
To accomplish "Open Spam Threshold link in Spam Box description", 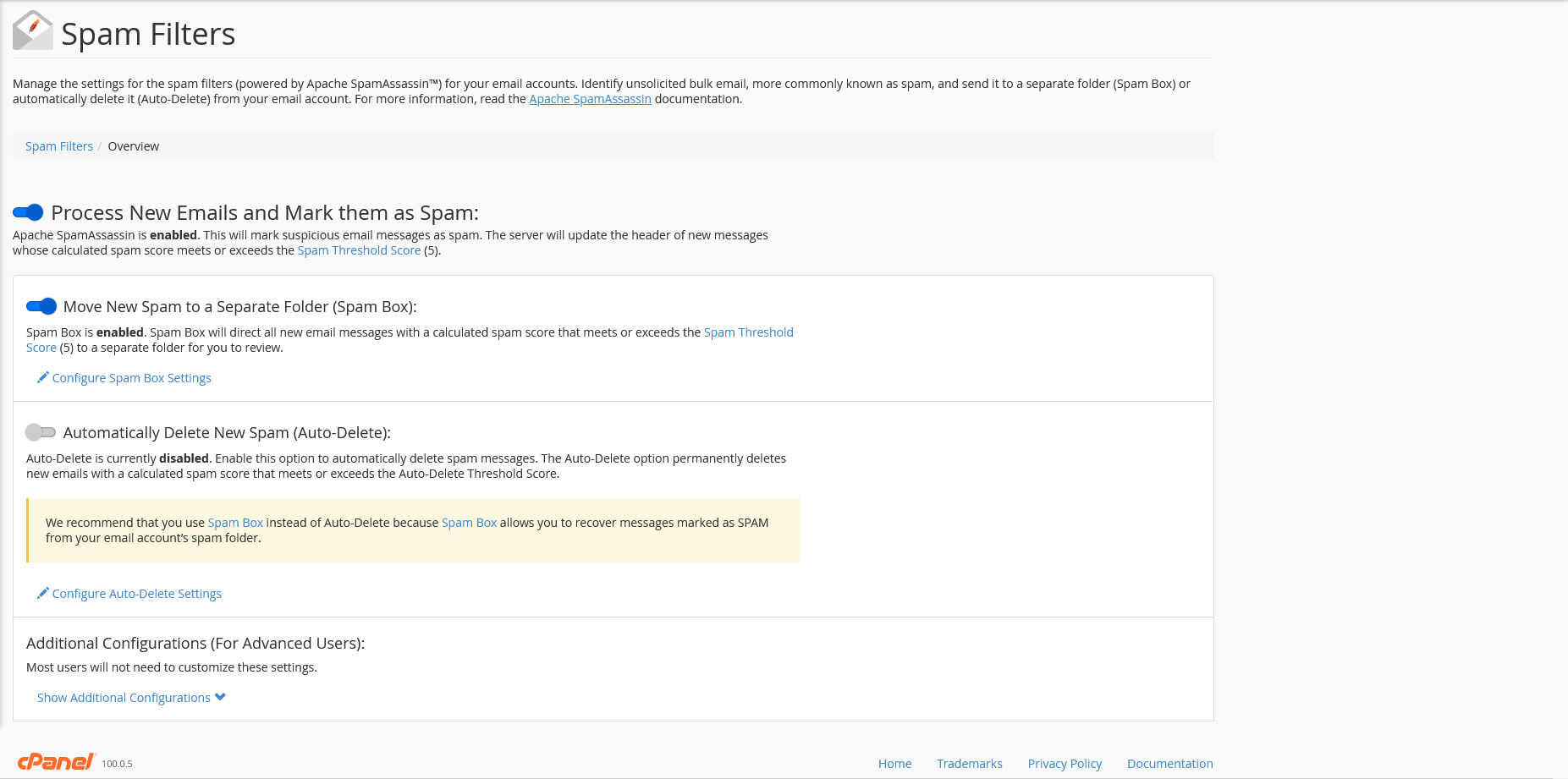I will pyautogui.click(x=748, y=332).
